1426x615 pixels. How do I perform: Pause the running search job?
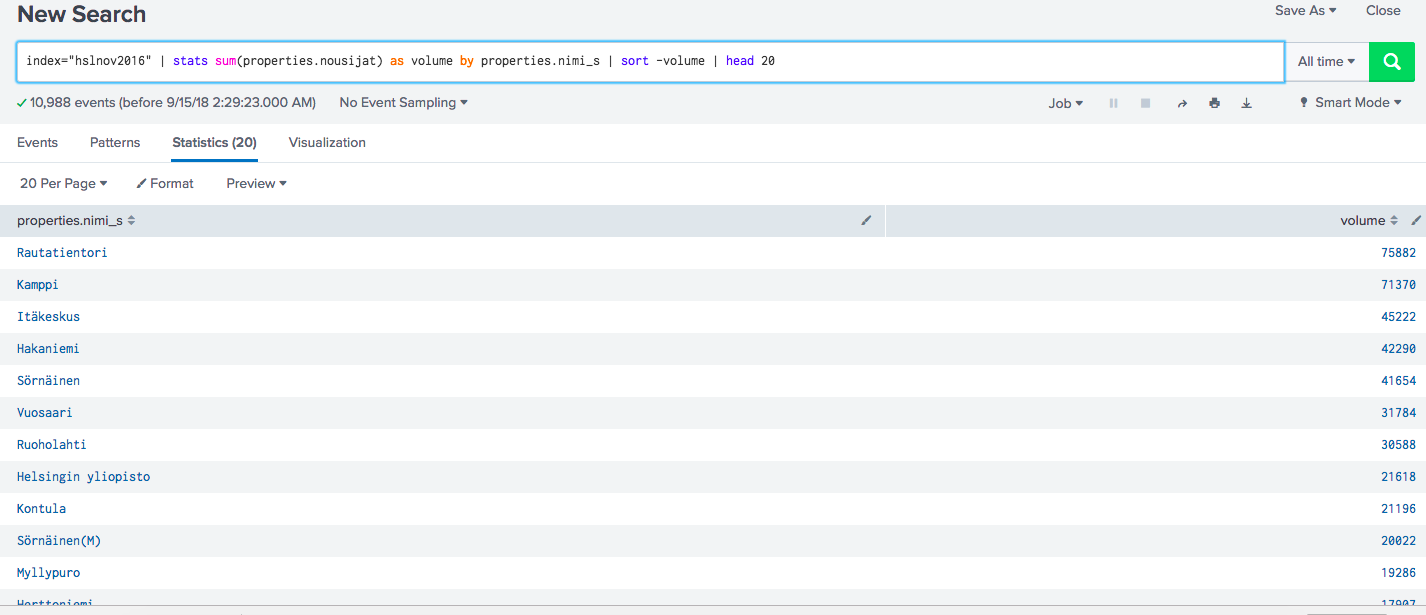[x=1113, y=102]
